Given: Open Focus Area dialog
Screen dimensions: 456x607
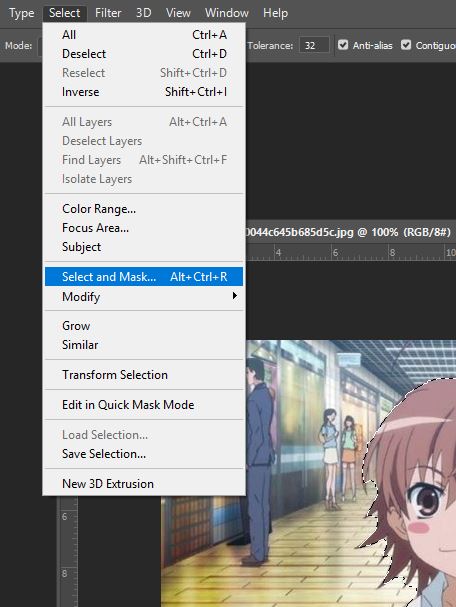Looking at the screenshot, I should click(x=144, y=228).
